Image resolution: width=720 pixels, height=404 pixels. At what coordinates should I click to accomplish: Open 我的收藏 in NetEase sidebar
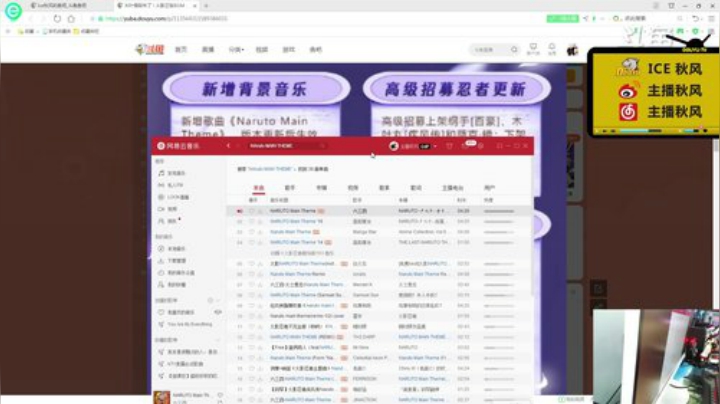coord(172,285)
